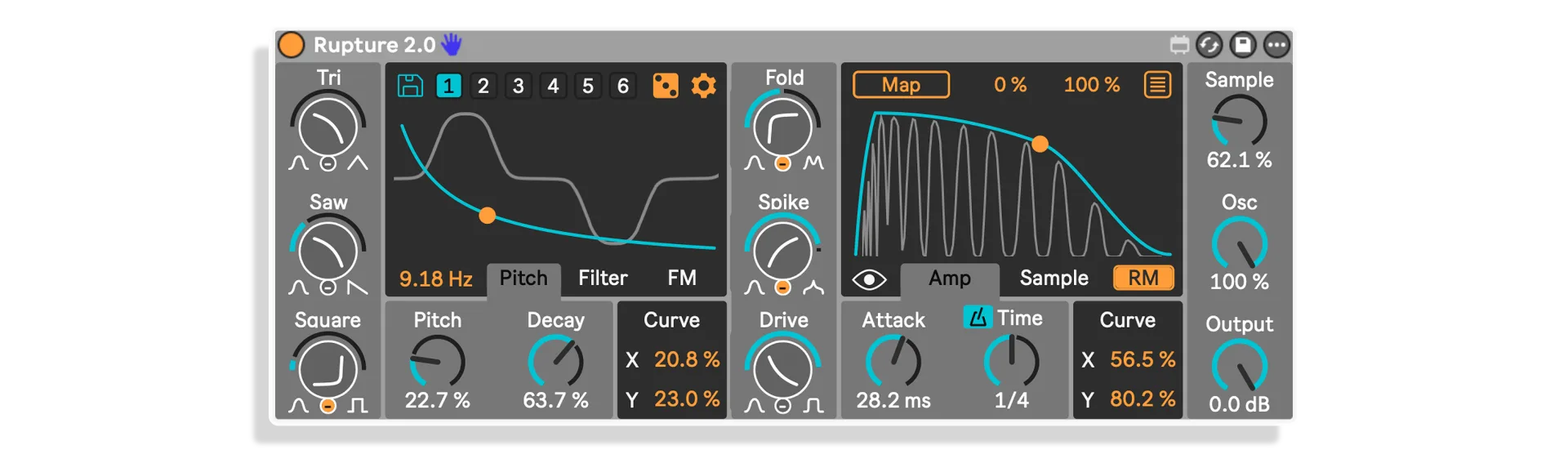
Task: Click the Sample level knob showing 62.1 %
Action: coord(1239,121)
